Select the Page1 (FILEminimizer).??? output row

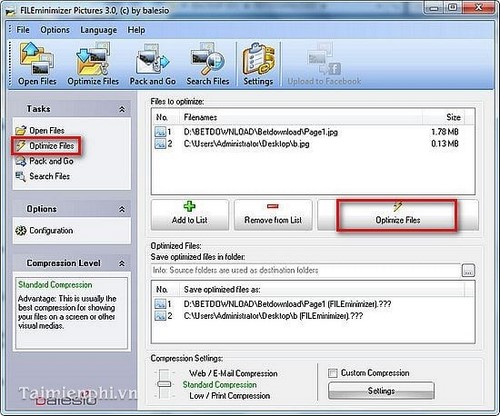[313, 304]
